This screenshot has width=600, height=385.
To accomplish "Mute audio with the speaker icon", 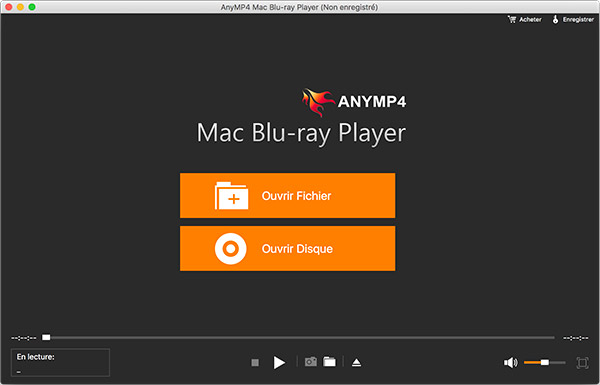I will click(x=510, y=362).
